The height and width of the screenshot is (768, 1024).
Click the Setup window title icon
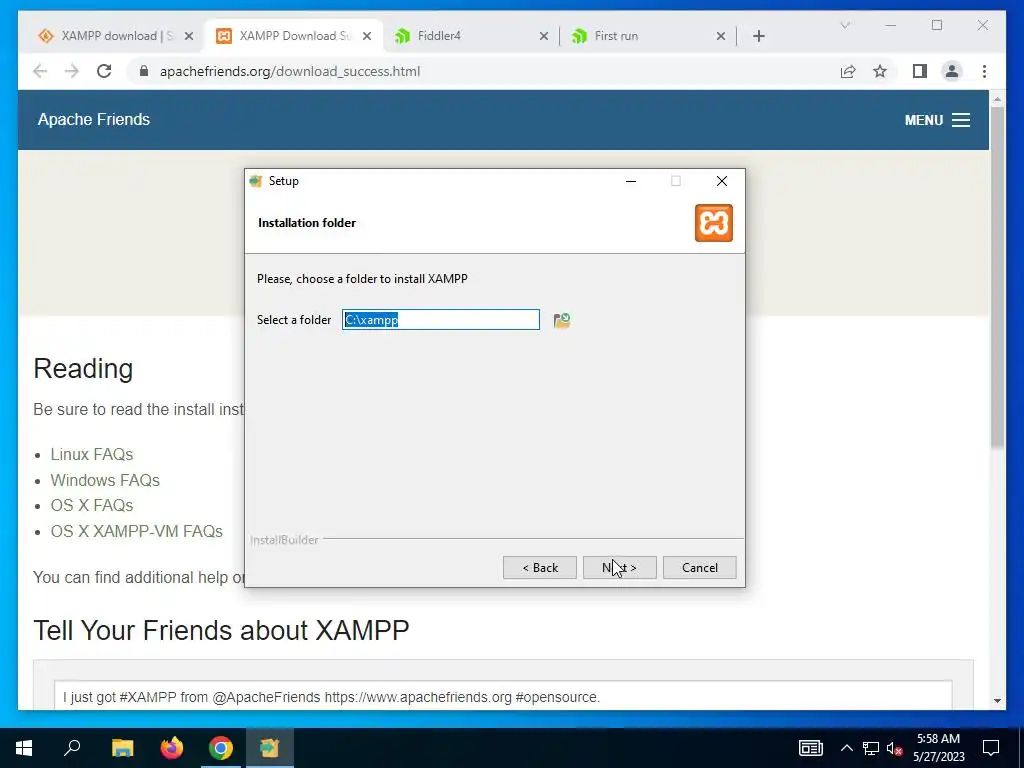(x=256, y=181)
